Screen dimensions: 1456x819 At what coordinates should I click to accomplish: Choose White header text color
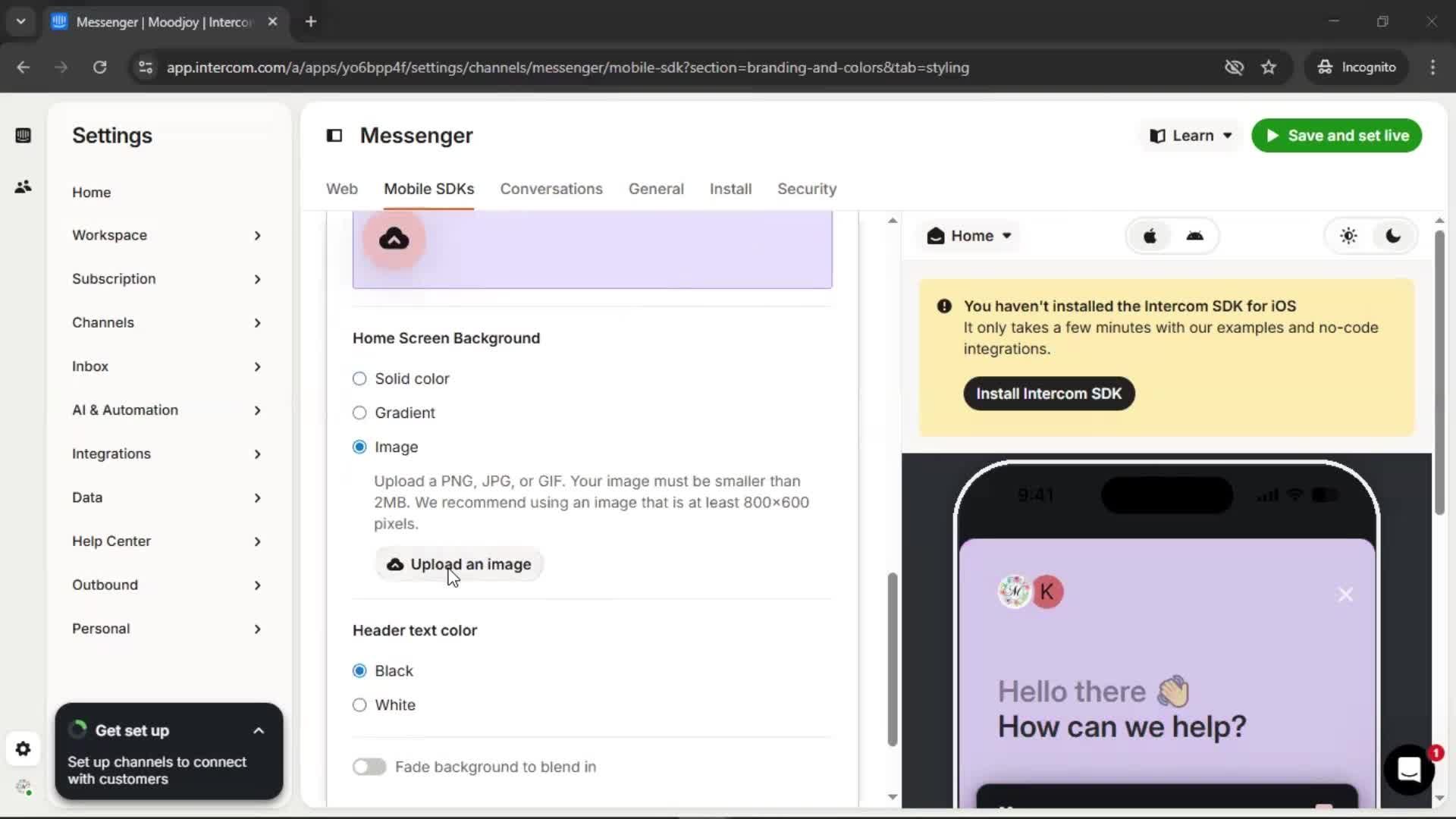click(x=359, y=704)
